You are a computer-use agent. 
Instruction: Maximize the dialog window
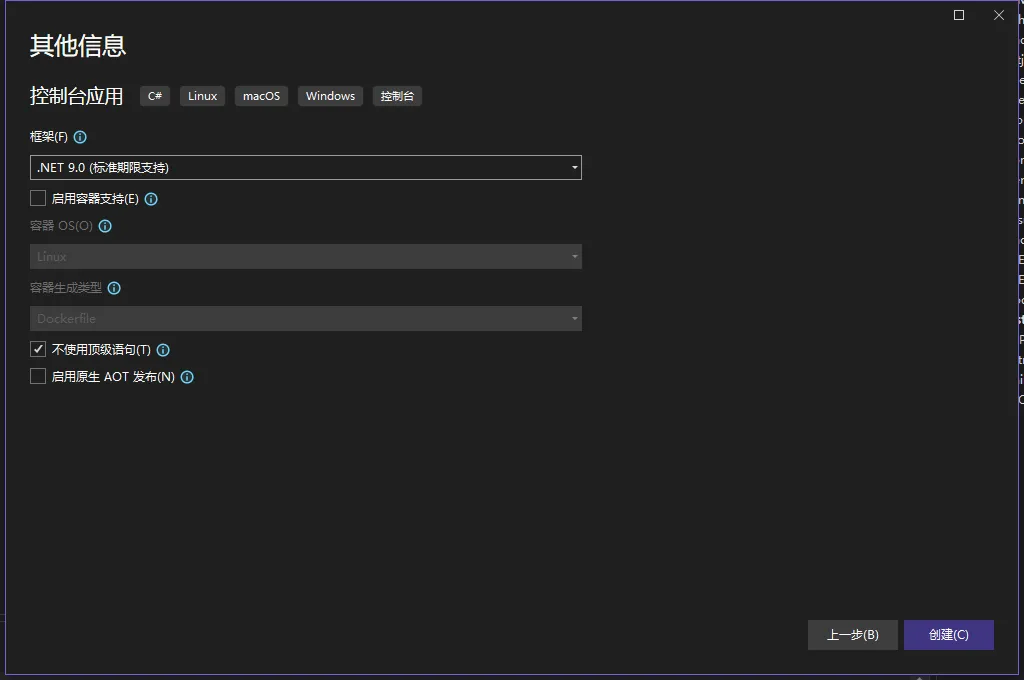point(957,15)
